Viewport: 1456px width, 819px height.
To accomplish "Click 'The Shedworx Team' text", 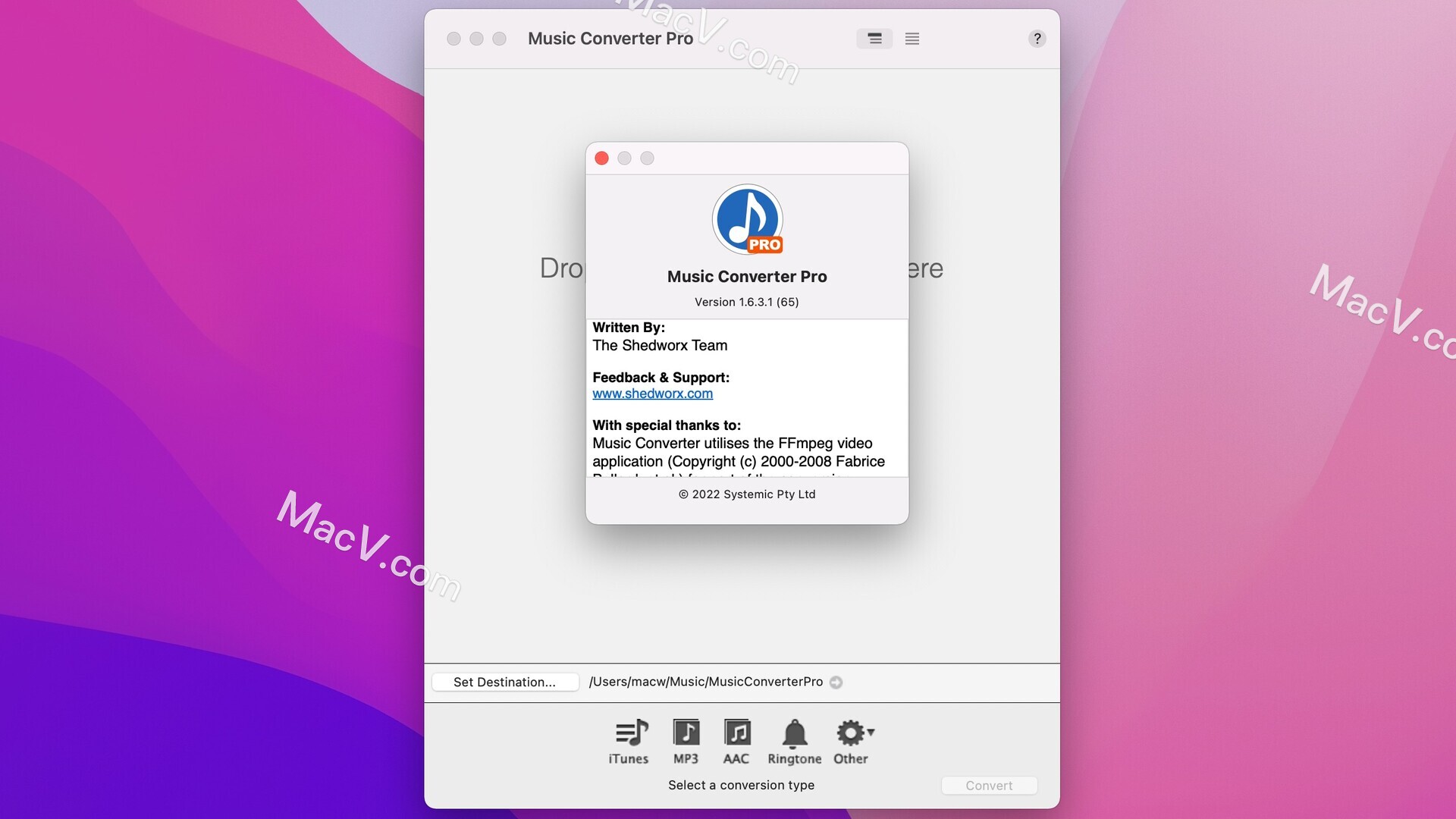I will coord(660,346).
